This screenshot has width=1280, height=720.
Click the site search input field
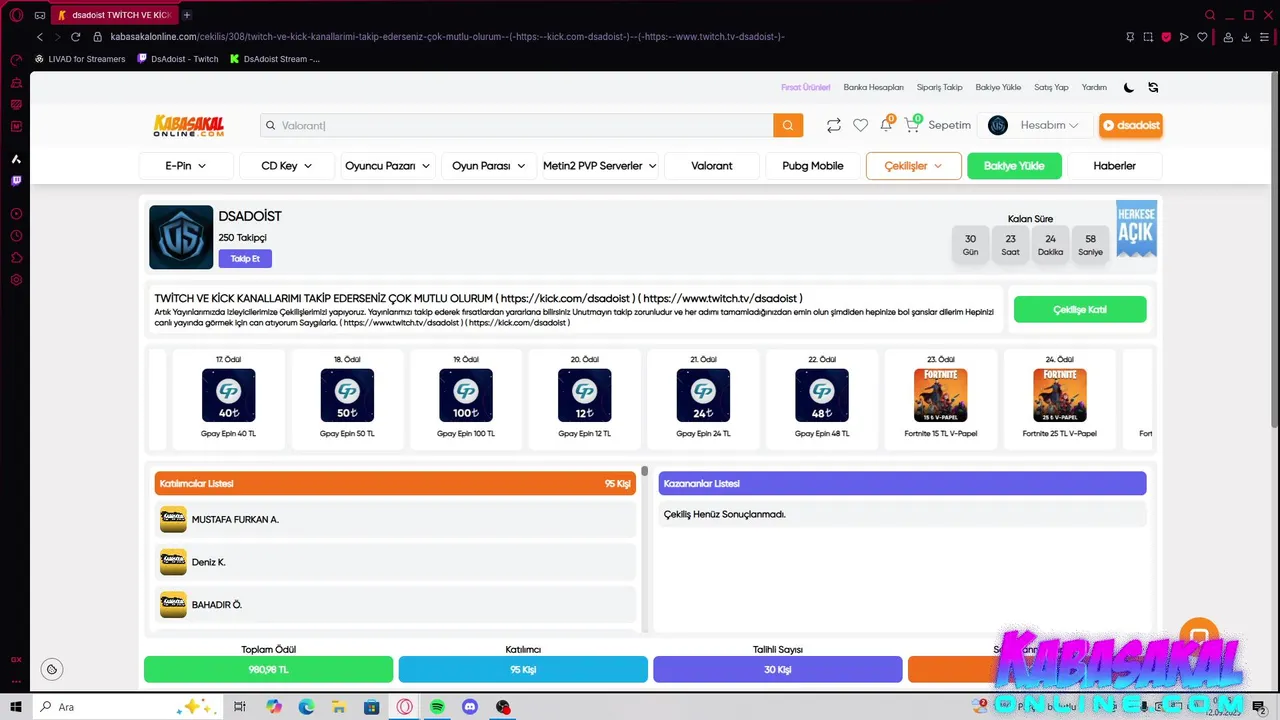[516, 125]
